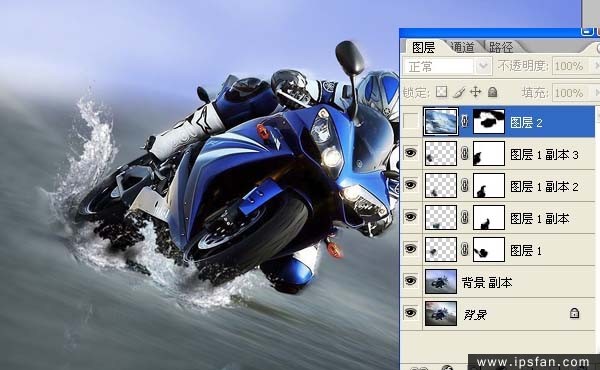Switch to the 路径 tab
600x370 pixels.
501,47
